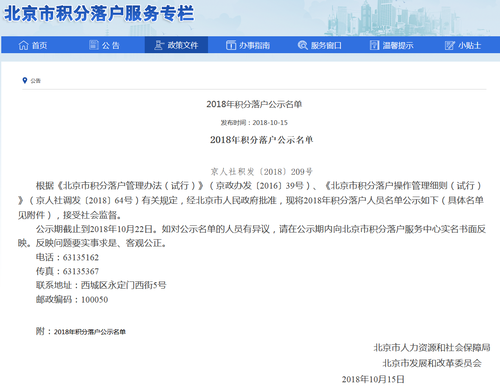This screenshot has width=500, height=389.
Task: Click the 公告 breadcrumb link
Action: tap(35, 81)
